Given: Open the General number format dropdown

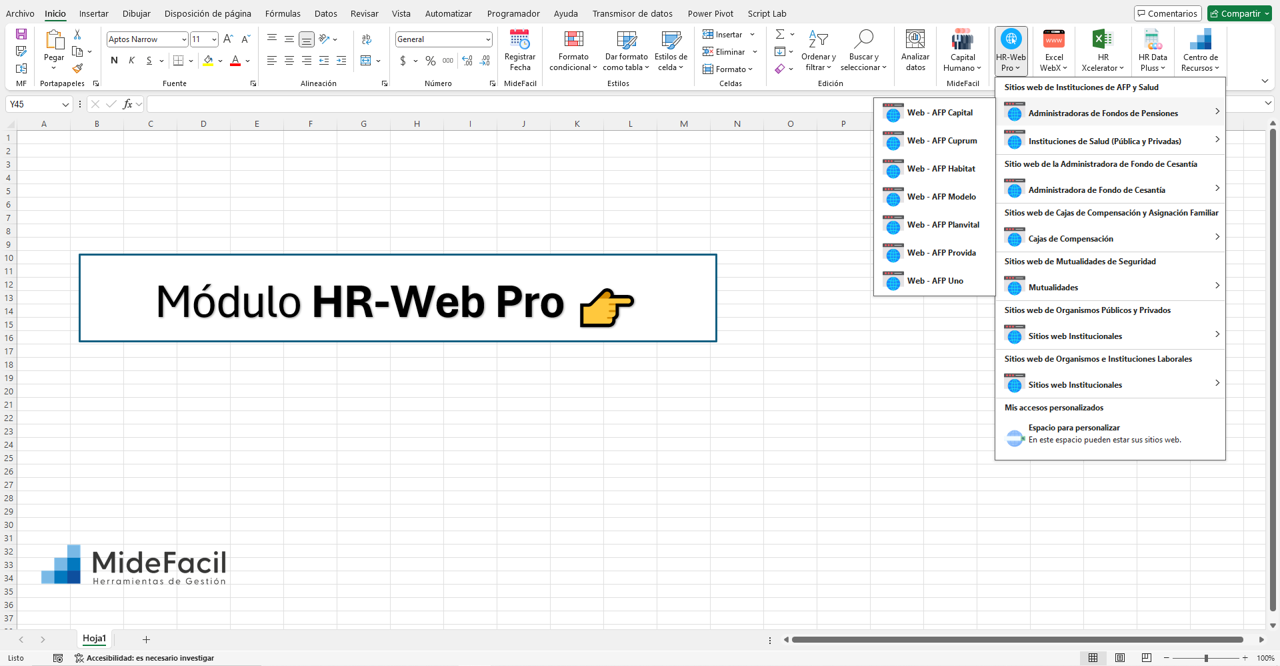Looking at the screenshot, I should click(488, 39).
